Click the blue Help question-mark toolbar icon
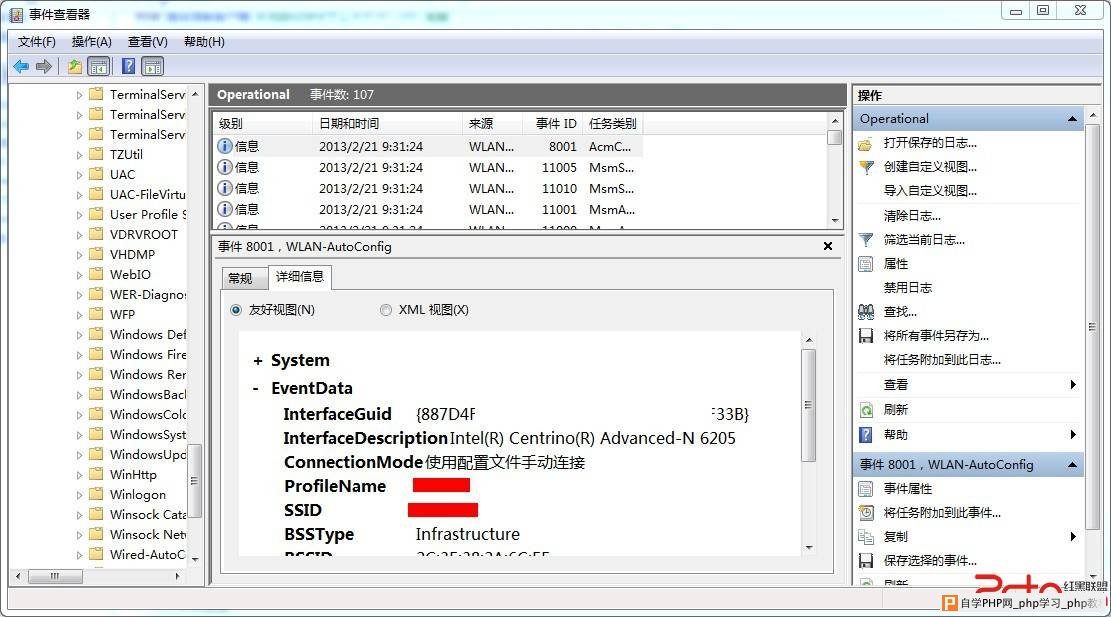 pos(128,66)
